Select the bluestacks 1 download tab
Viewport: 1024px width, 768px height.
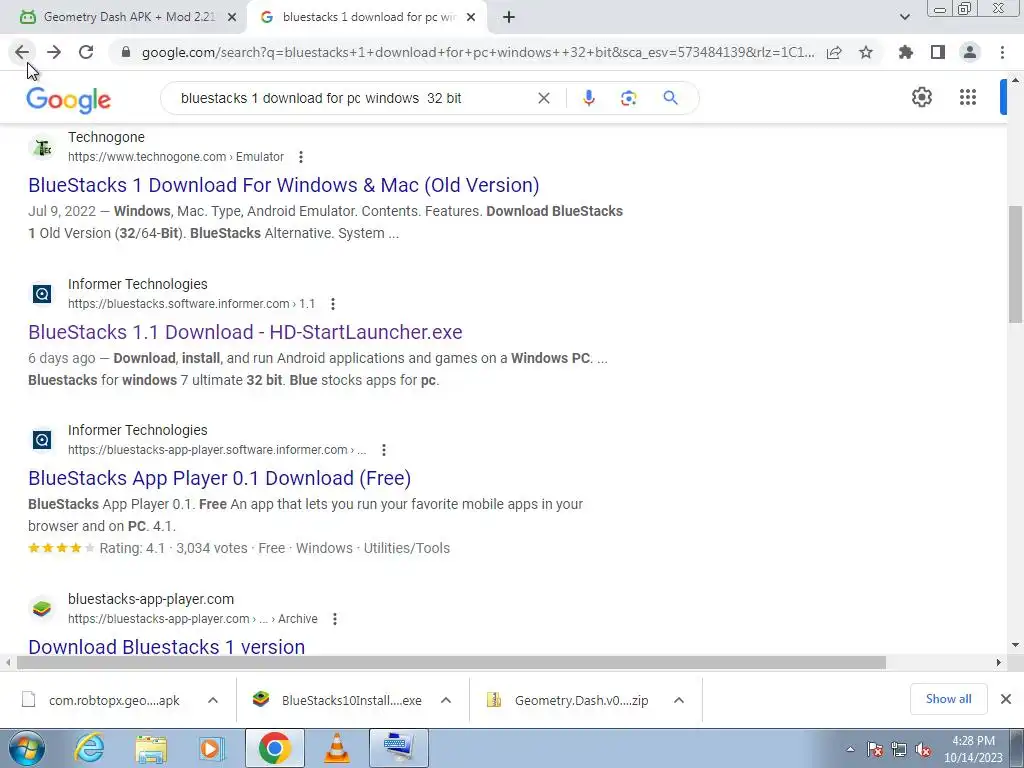click(x=367, y=17)
